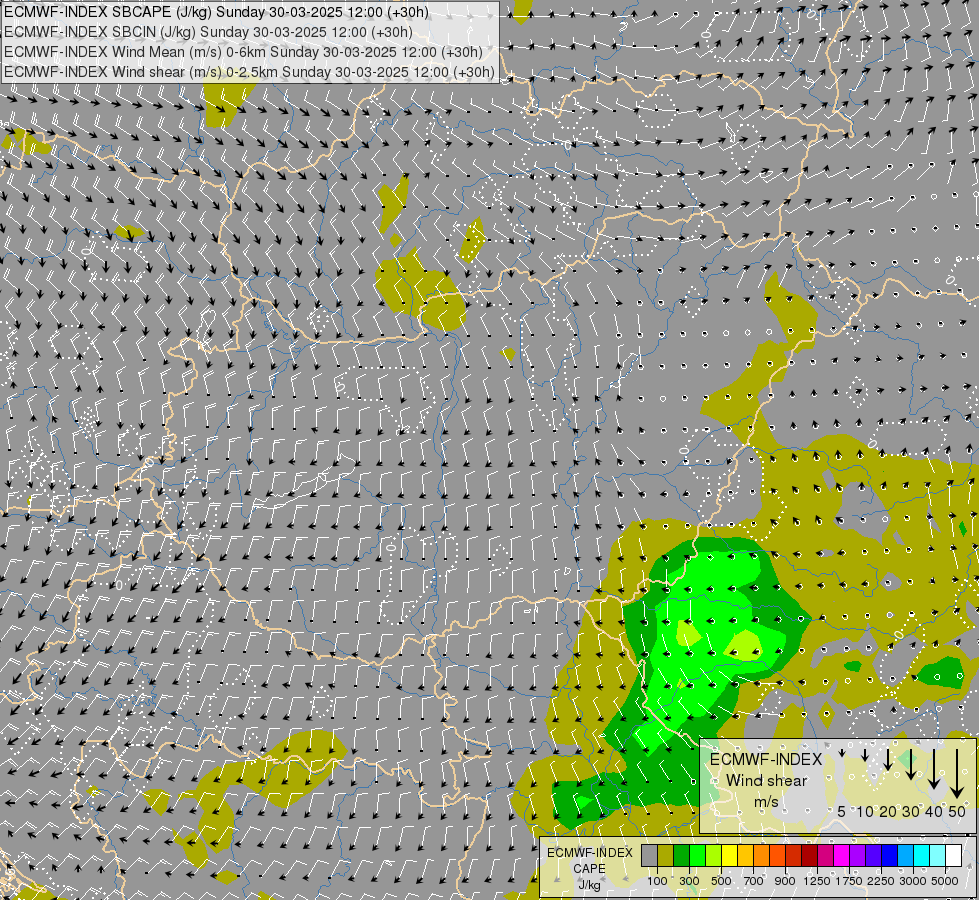Click the 20 m/s wind shear arrow in legend
Screen dimensions: 979x900
(x=888, y=759)
